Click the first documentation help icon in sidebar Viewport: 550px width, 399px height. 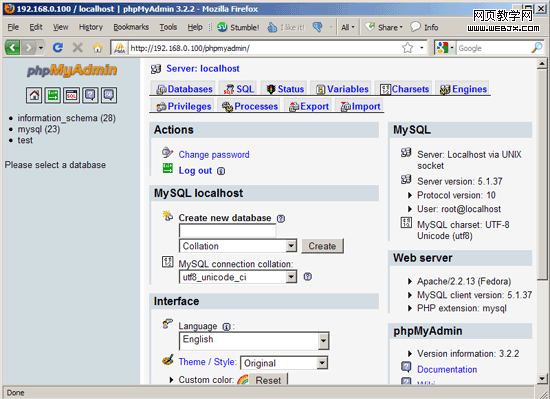[x=90, y=95]
